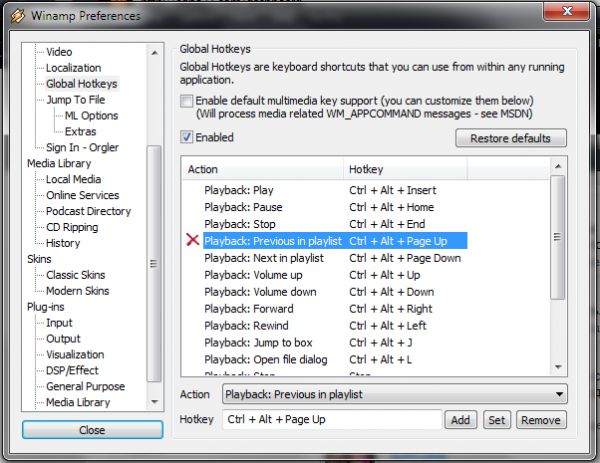Click the Ctrl + Alt + Insert hotkey cell
Viewport: 600px width, 463px height.
tap(393, 190)
